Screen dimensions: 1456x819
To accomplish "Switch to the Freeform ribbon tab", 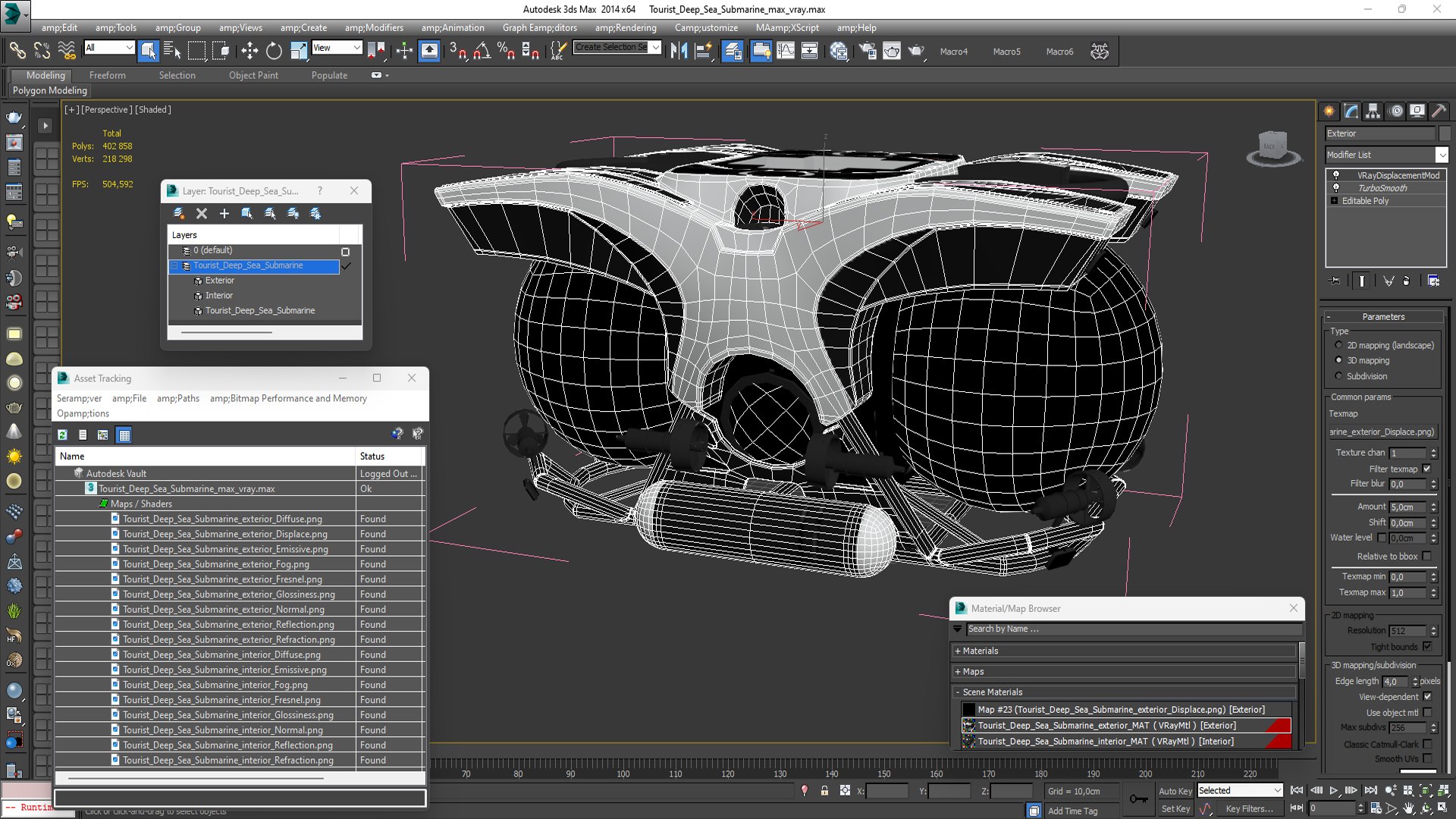I will click(x=107, y=75).
